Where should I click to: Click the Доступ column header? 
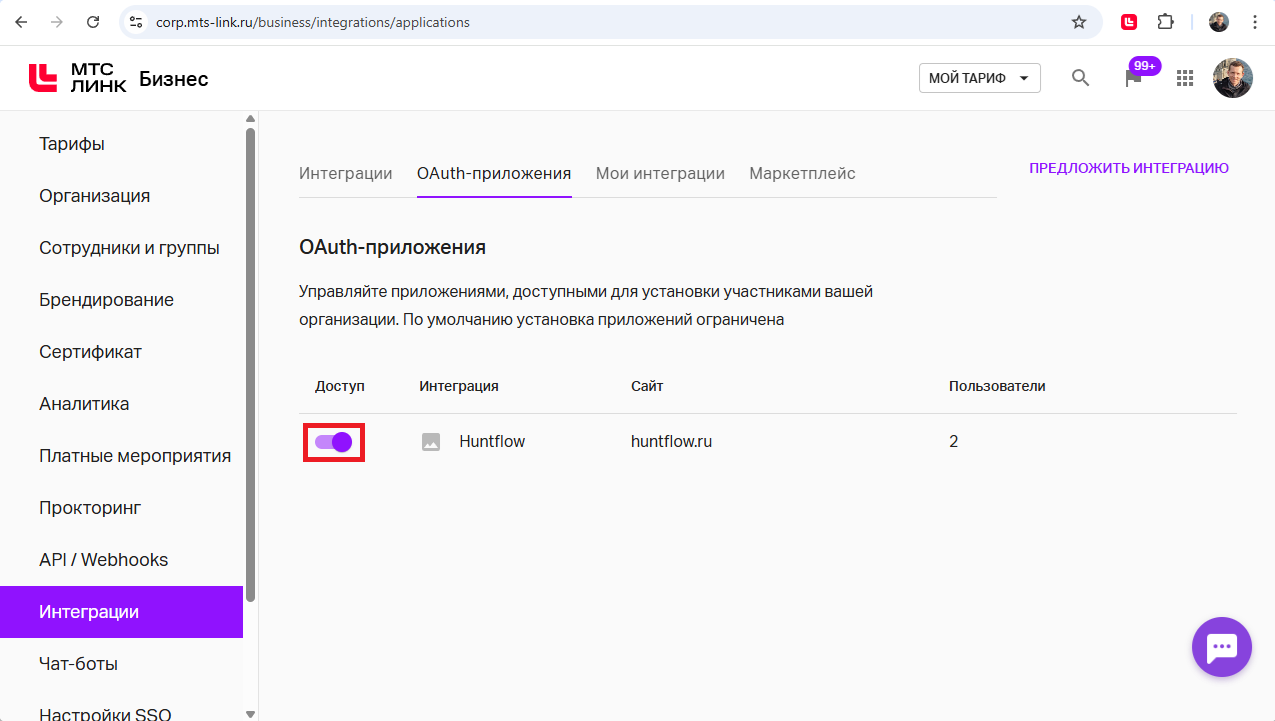coord(340,386)
